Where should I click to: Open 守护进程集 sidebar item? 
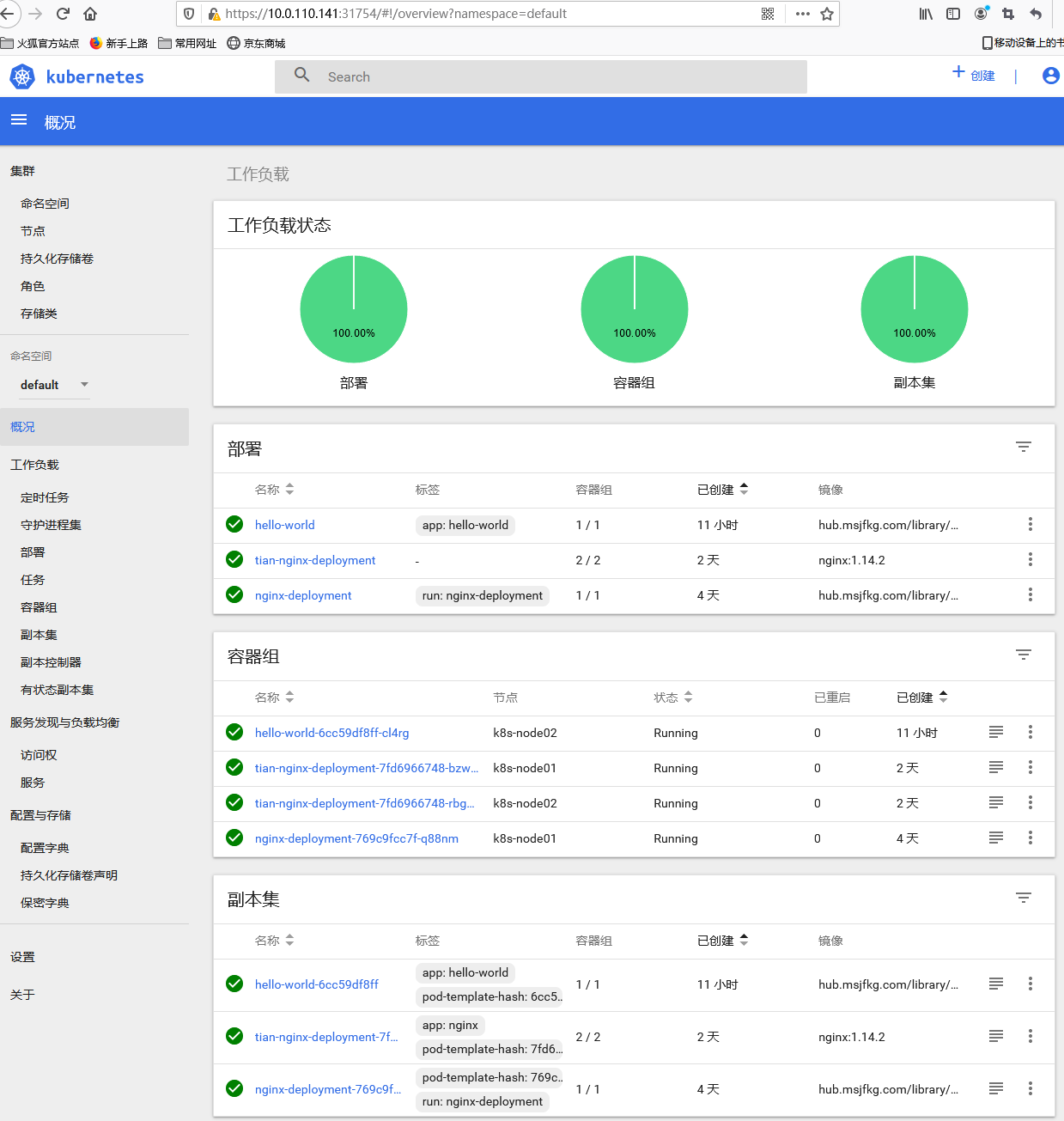(x=51, y=525)
